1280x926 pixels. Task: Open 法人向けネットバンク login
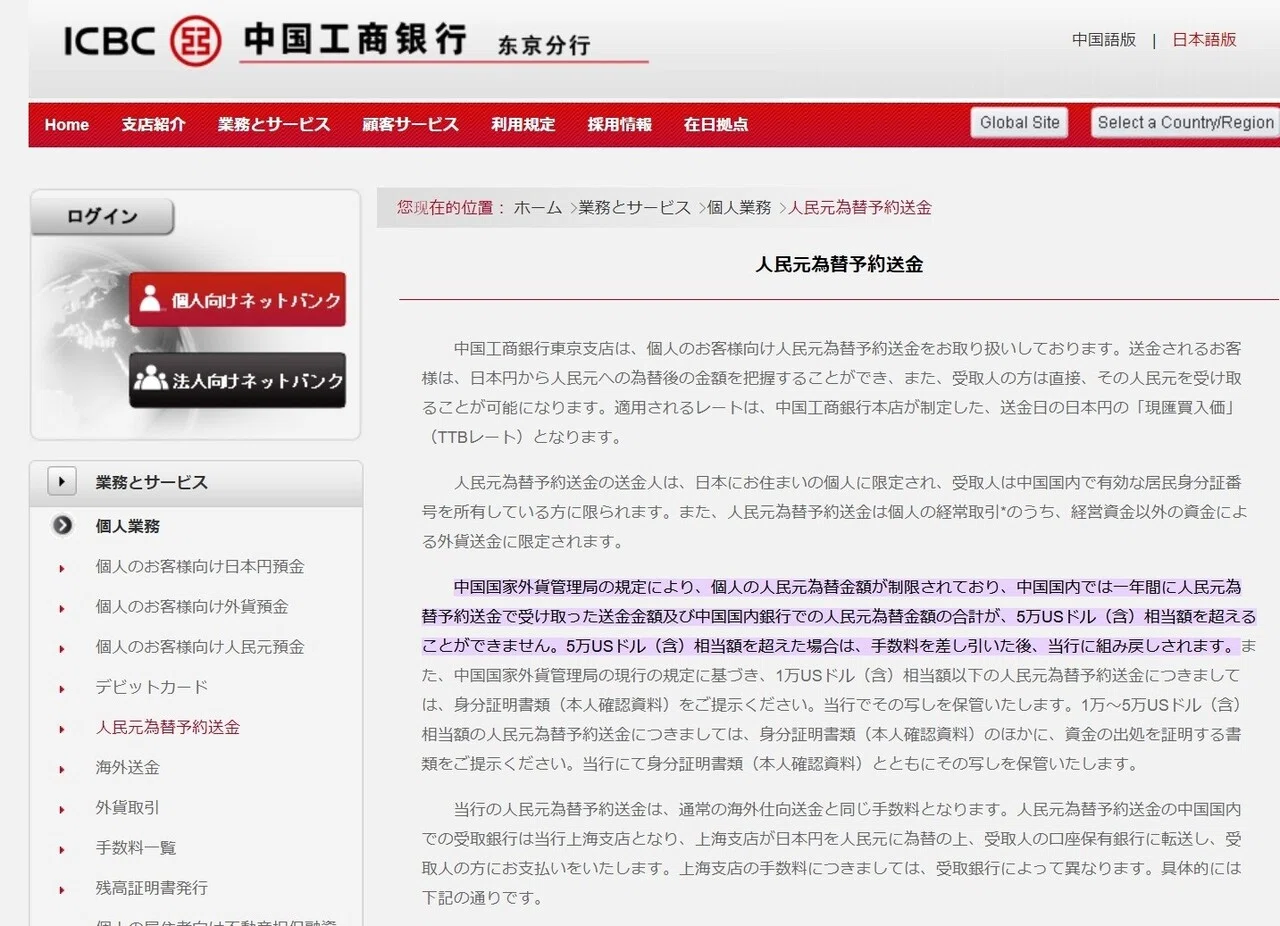pyautogui.click(x=237, y=379)
